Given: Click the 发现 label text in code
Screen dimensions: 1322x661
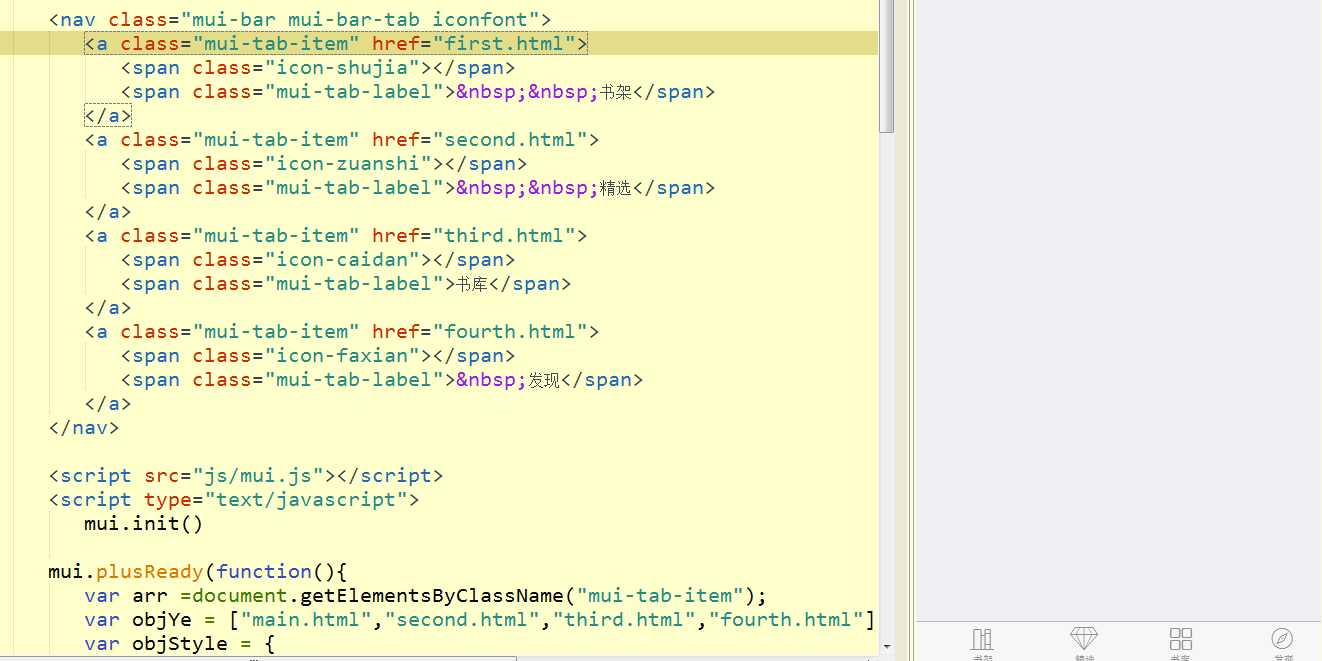Looking at the screenshot, I should point(544,380).
